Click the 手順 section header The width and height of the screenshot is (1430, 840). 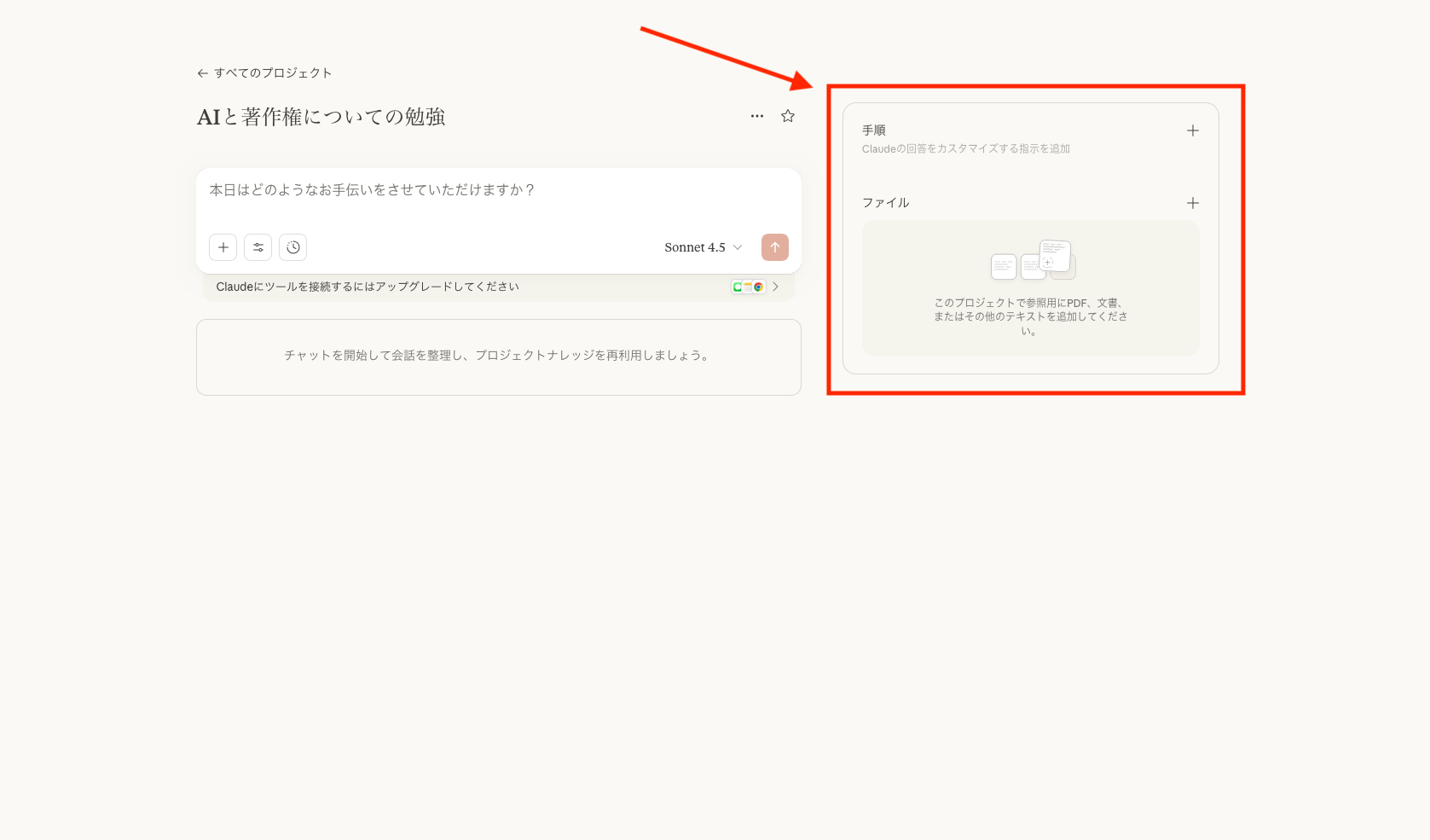point(873,130)
